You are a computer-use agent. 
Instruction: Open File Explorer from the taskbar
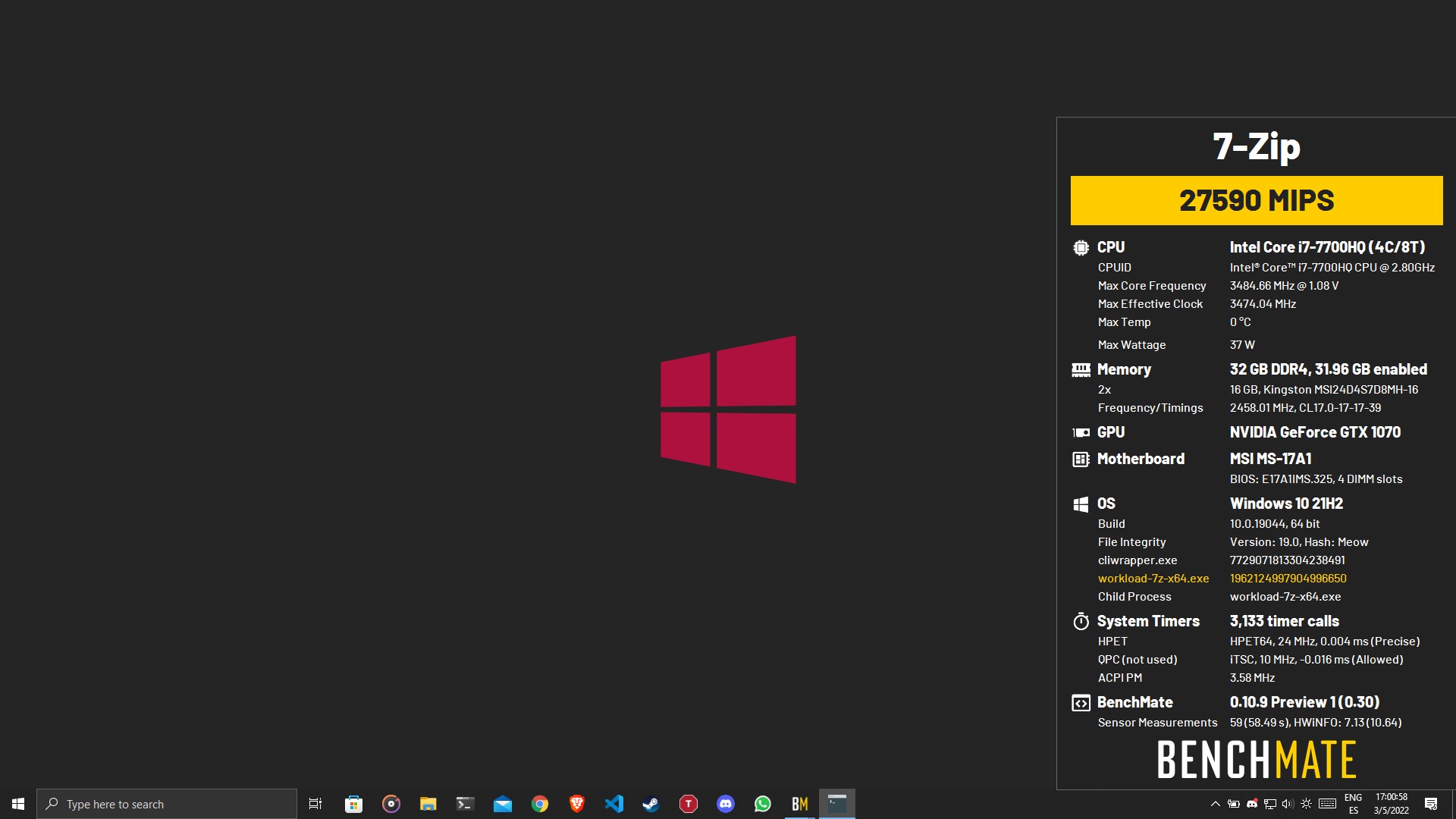coord(428,804)
